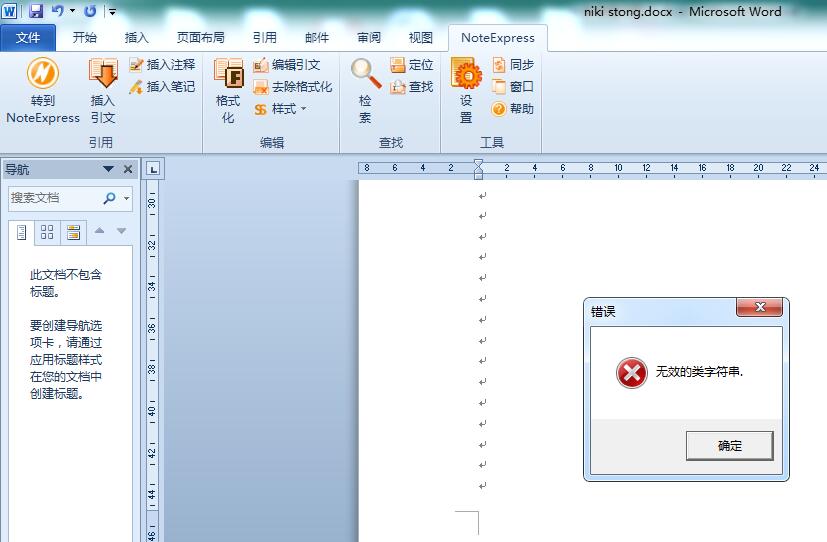Open NoteExpress 帮助 help
The image size is (827, 542).
[x=513, y=109]
